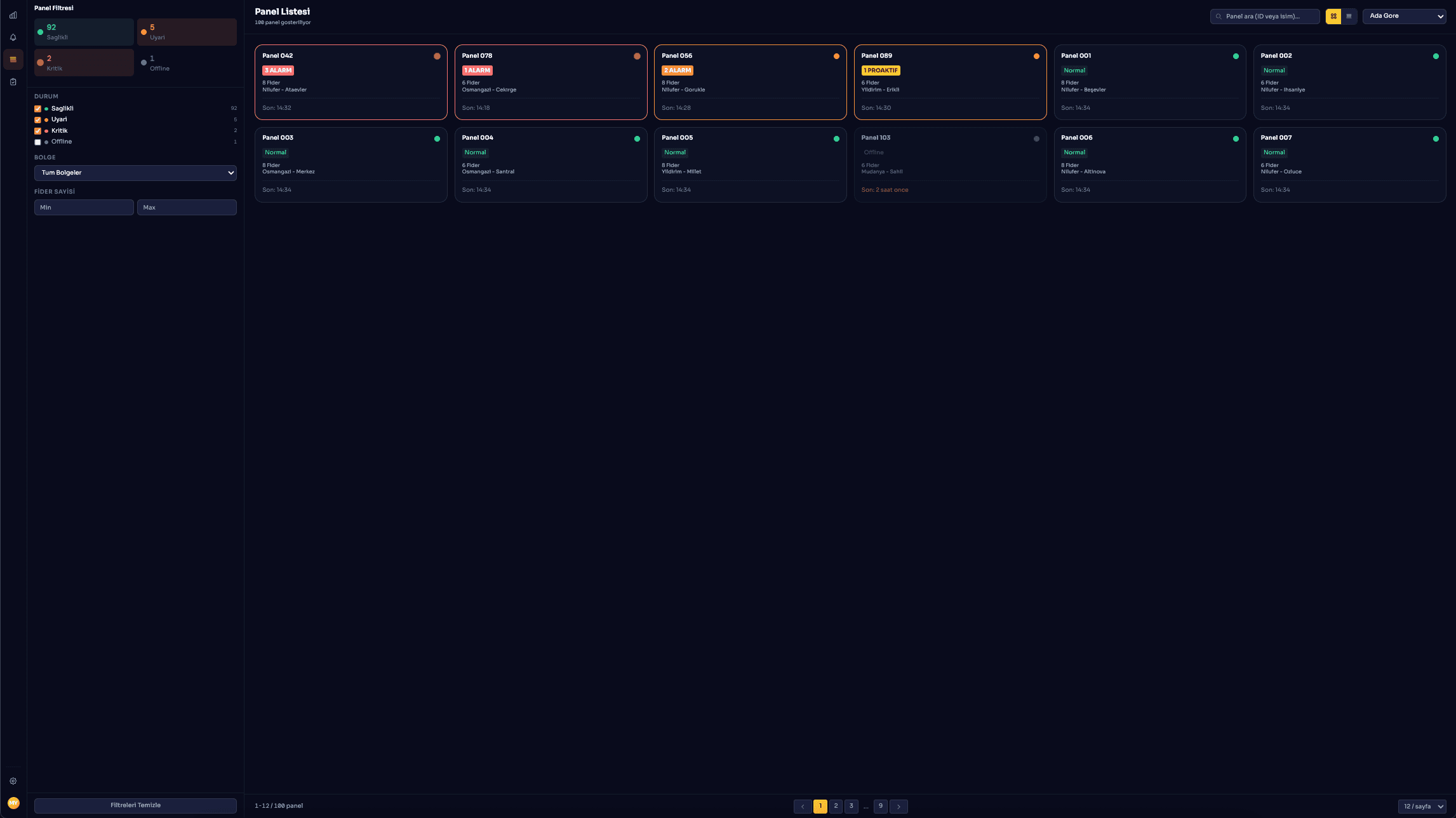This screenshot has height=818, width=1456.
Task: Click the 3 ALARM badge on Panel 042
Action: tap(278, 70)
